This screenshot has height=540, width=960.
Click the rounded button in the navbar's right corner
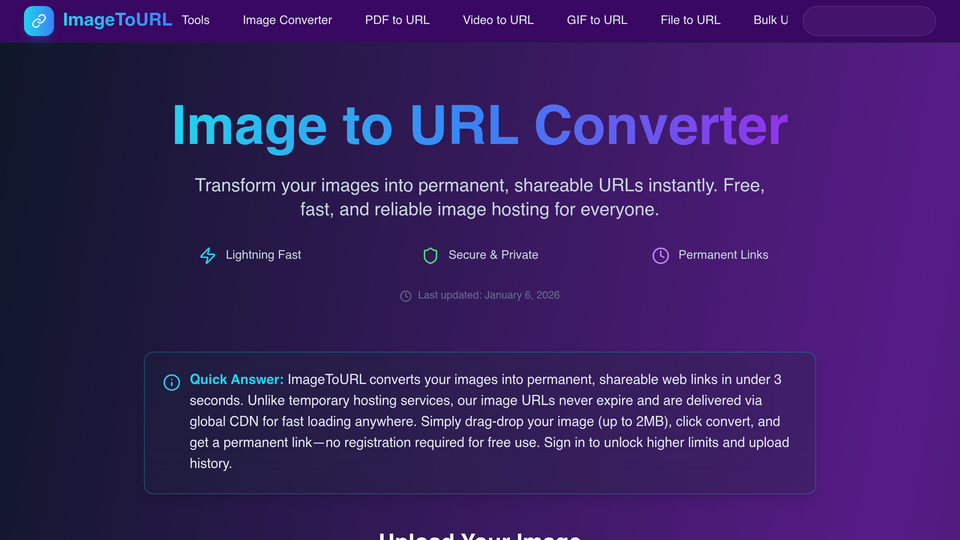(x=869, y=21)
